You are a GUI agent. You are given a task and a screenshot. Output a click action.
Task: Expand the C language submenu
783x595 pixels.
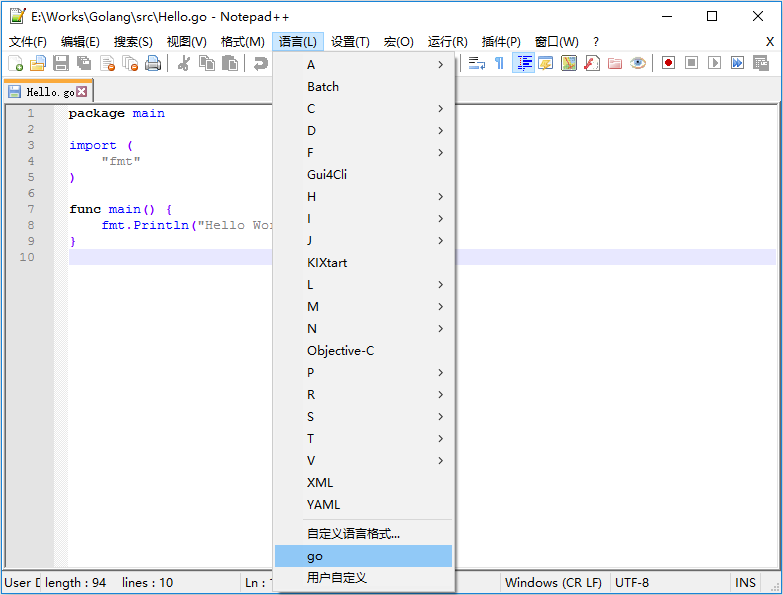click(x=364, y=109)
